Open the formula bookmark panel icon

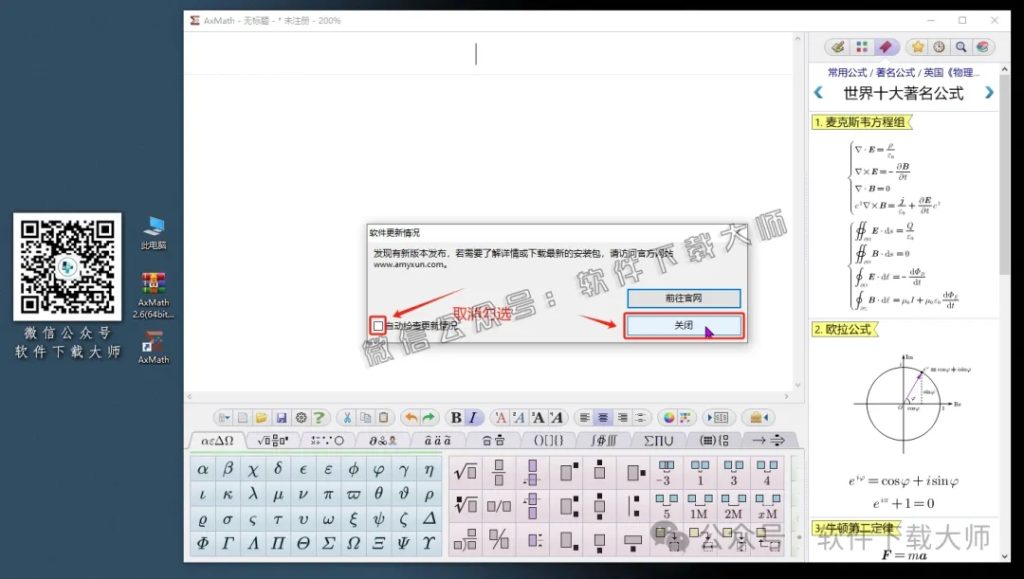pos(886,48)
